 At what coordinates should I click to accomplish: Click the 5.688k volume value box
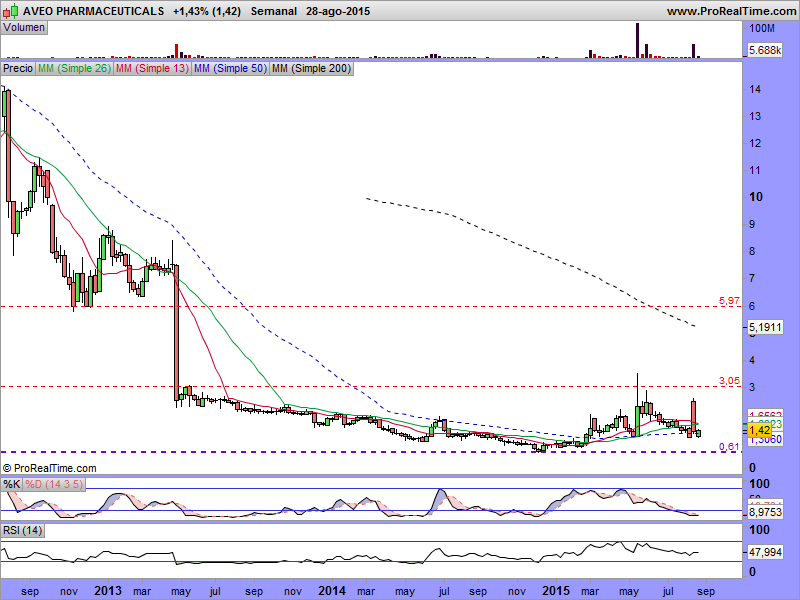click(765, 50)
